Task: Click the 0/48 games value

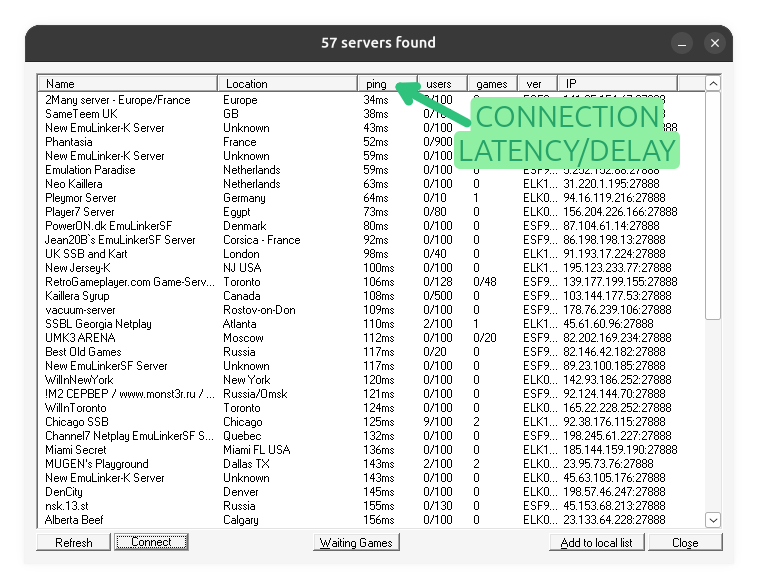Action: [x=485, y=282]
